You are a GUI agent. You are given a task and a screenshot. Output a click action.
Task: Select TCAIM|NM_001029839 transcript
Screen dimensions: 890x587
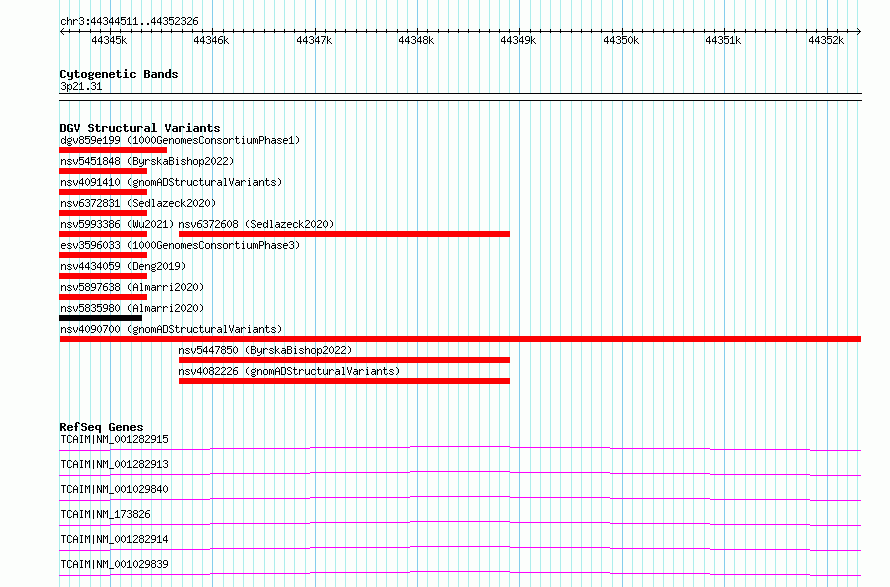coord(114,564)
